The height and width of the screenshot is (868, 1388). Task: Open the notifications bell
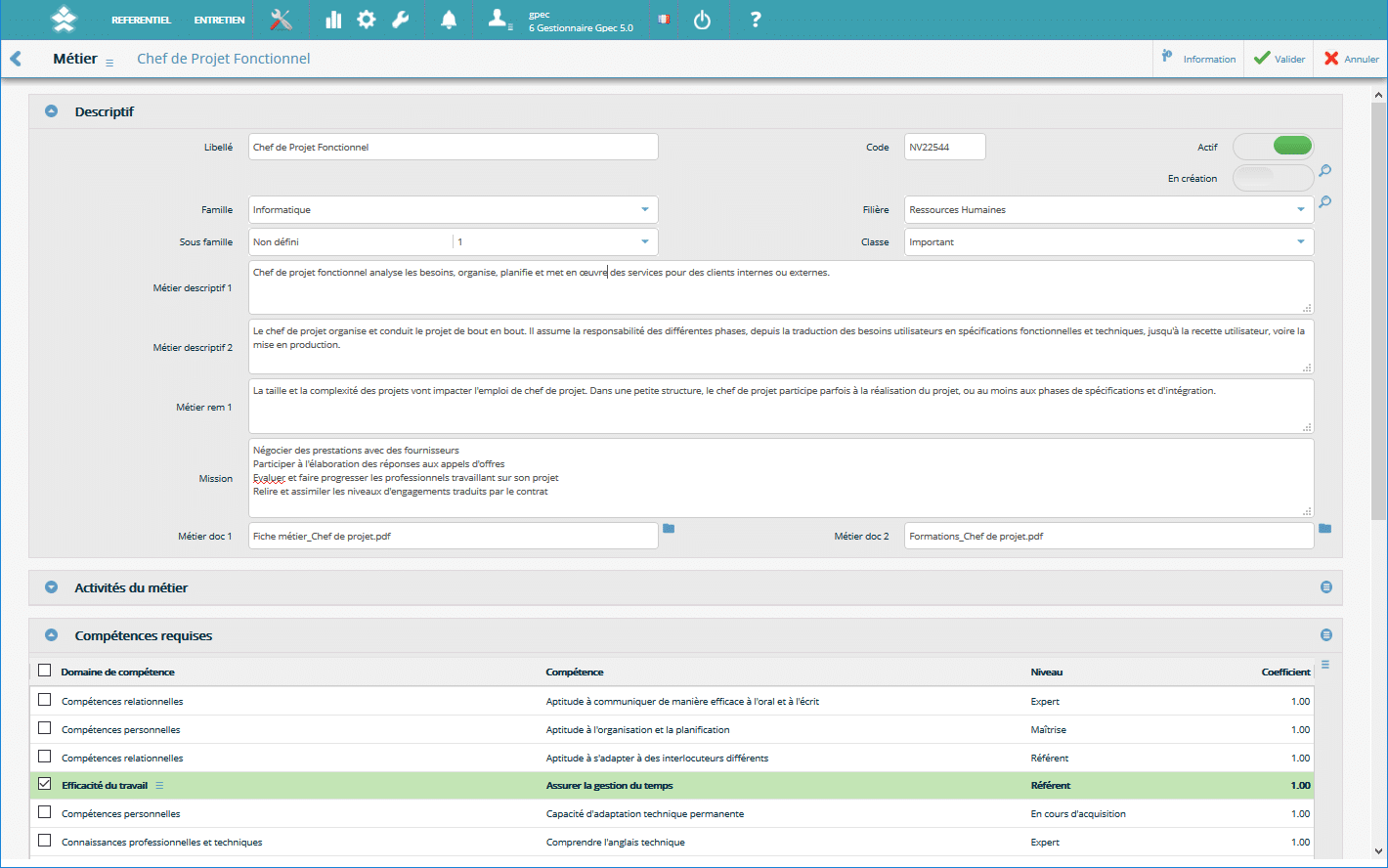(x=449, y=20)
